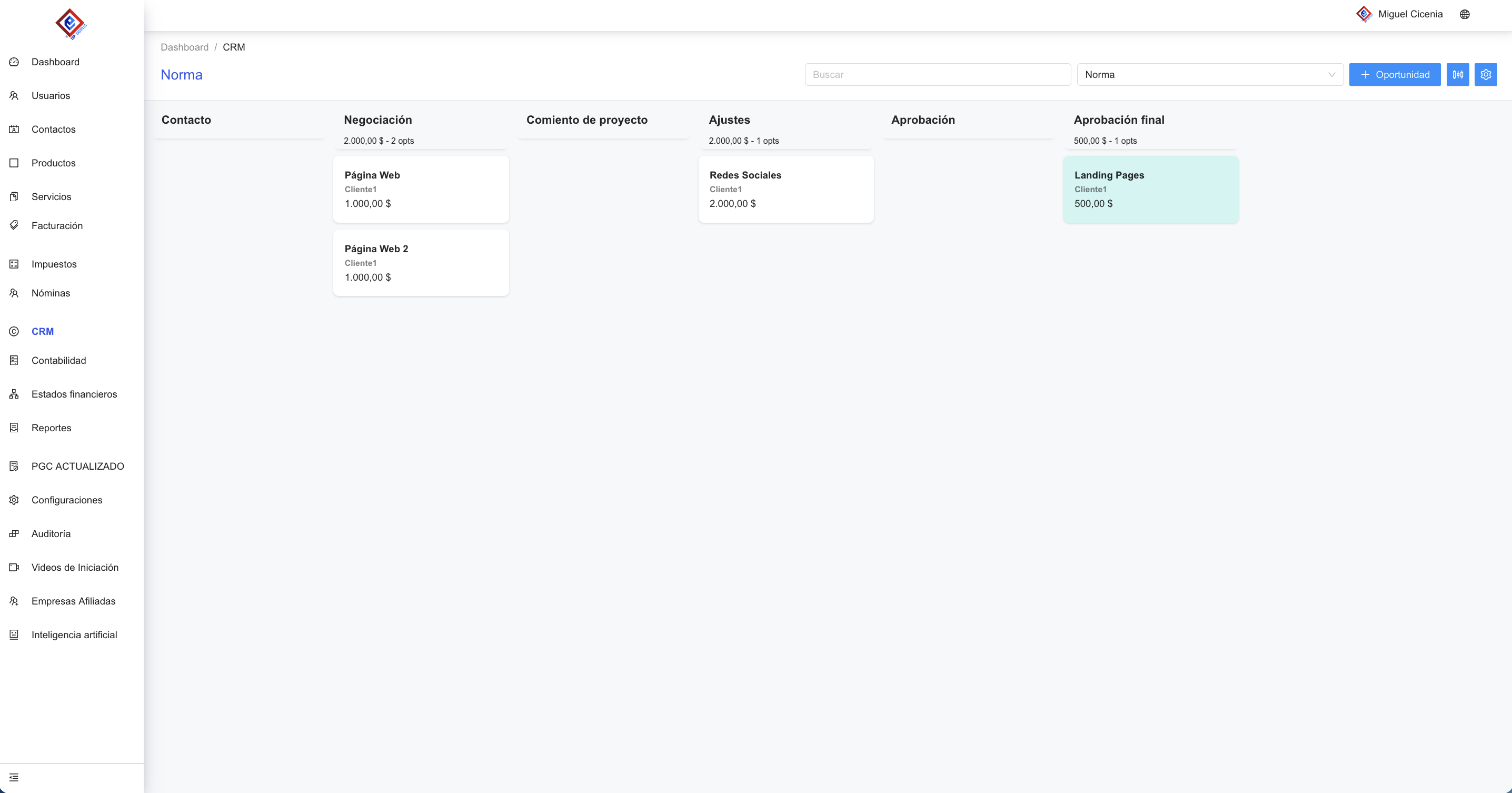Screen dimensions: 1512x793
Task: Click the Oportunidad button
Action: (x=1394, y=75)
